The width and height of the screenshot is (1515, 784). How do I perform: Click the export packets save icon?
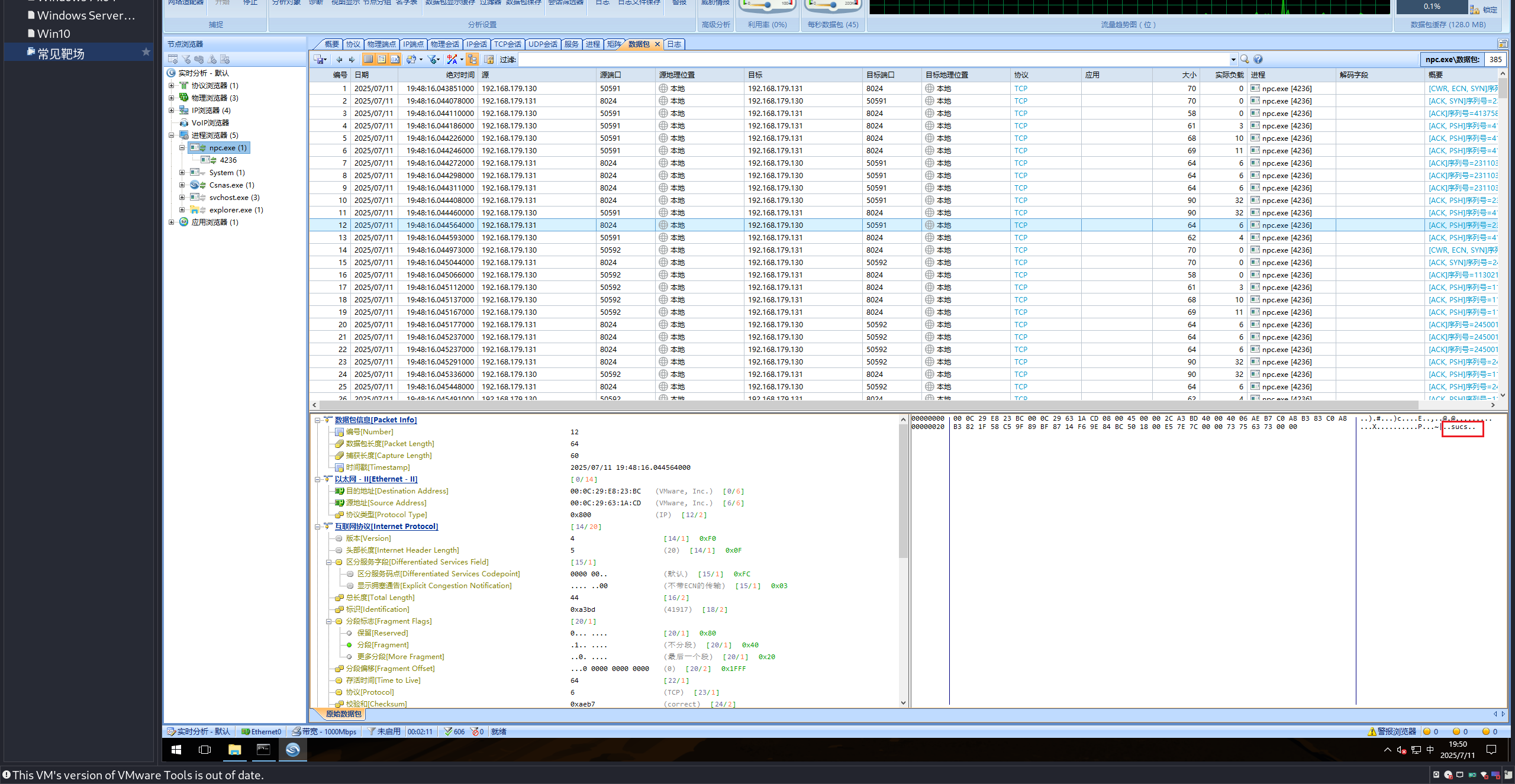coord(318,59)
